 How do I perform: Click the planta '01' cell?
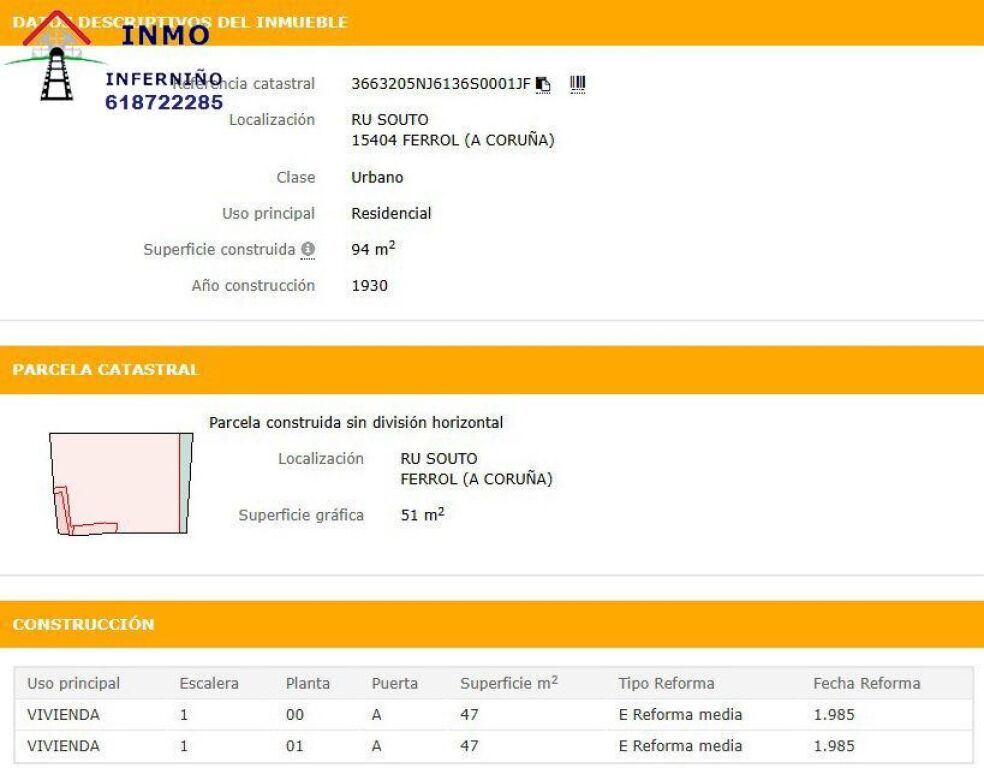(295, 746)
